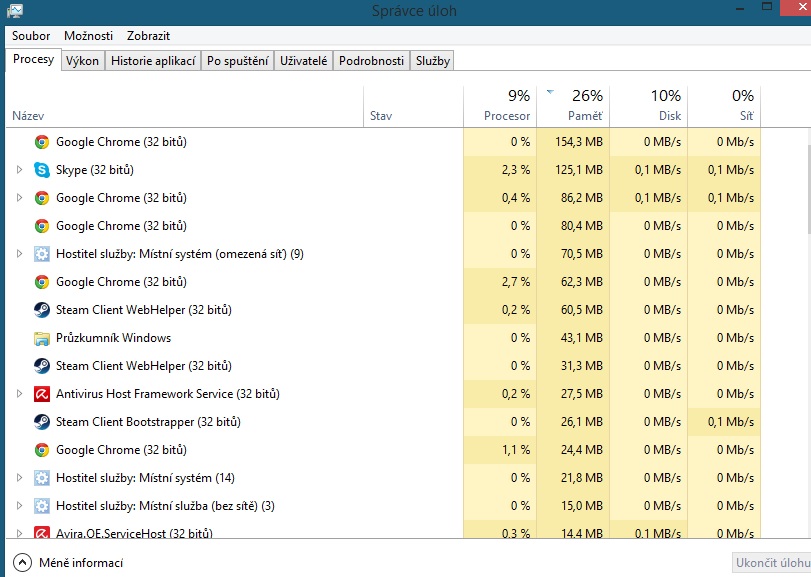This screenshot has width=811, height=577.
Task: Click the 154,3 MB memory value
Action: 579,142
